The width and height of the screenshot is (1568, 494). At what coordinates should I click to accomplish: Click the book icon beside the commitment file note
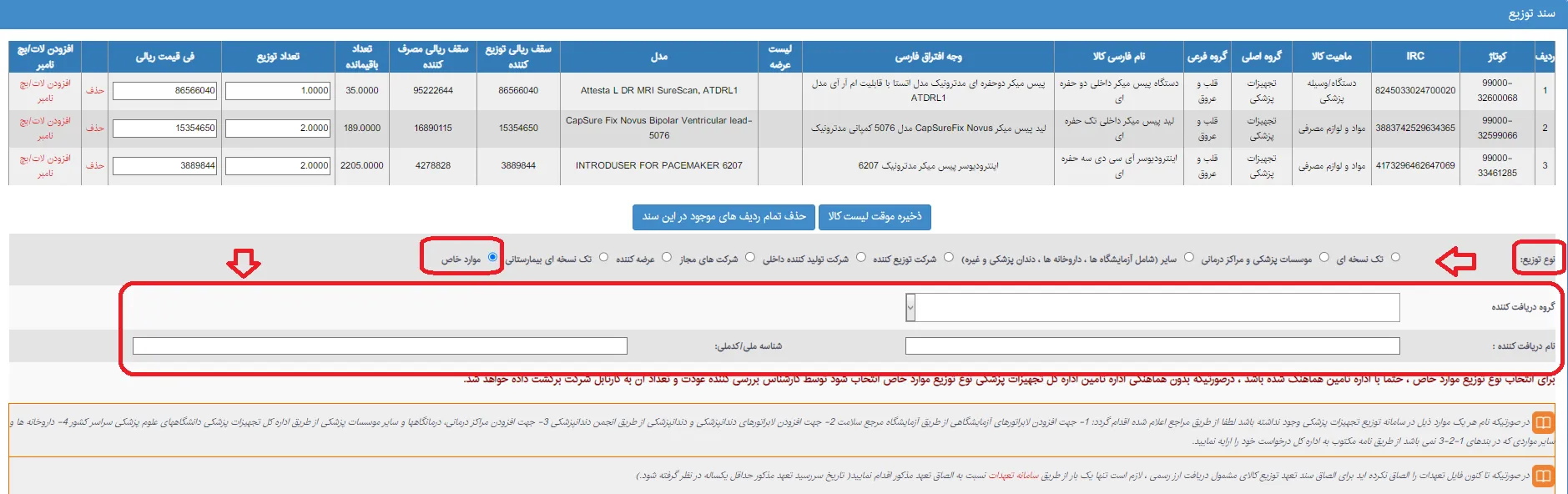[1543, 476]
